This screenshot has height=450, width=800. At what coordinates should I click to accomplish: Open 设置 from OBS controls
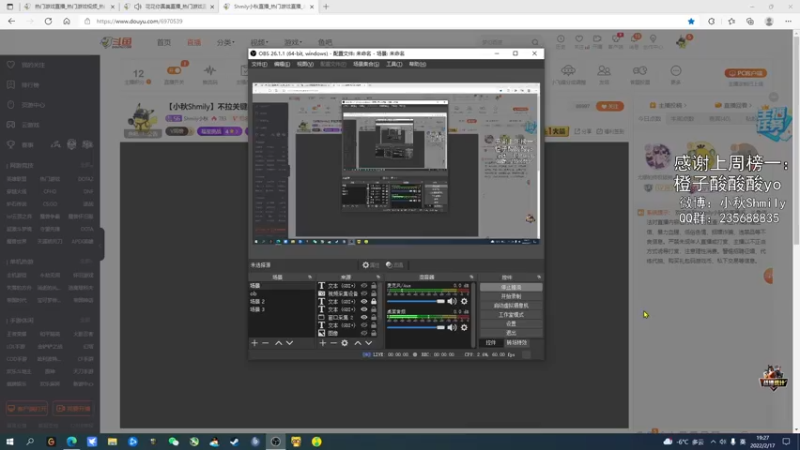(511, 324)
